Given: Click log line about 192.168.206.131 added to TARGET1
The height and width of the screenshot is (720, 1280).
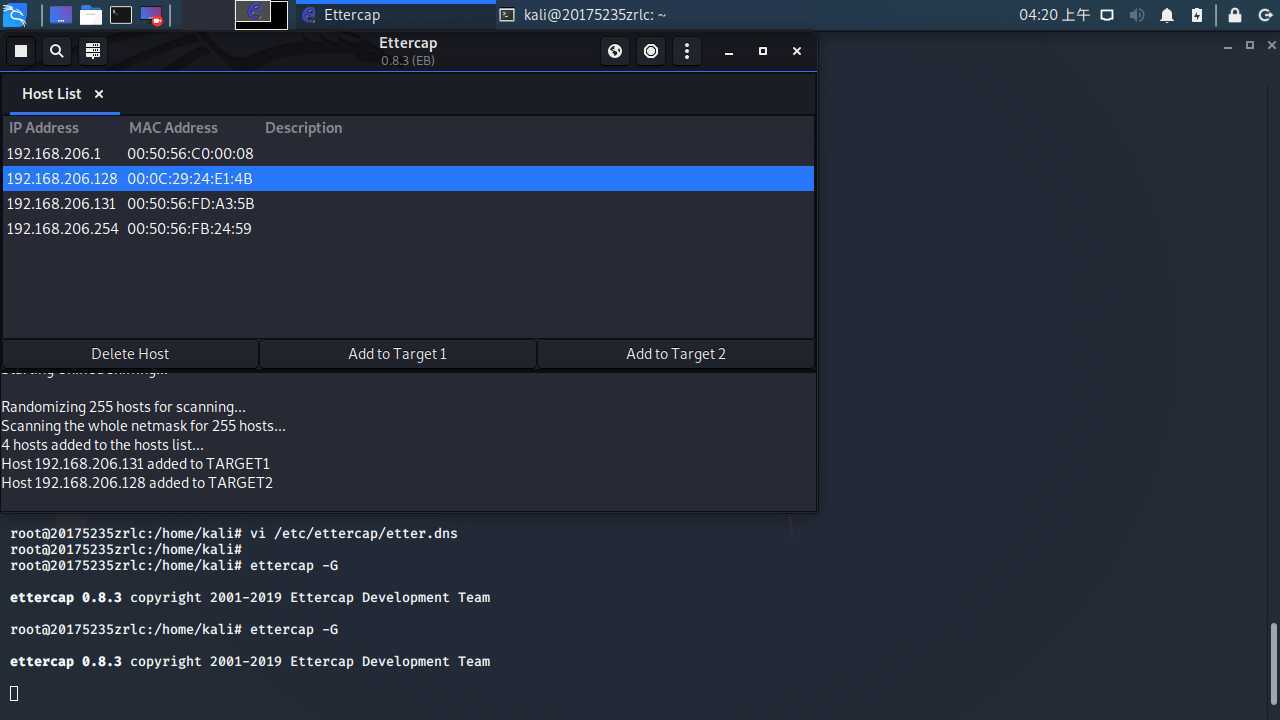Looking at the screenshot, I should coord(136,464).
